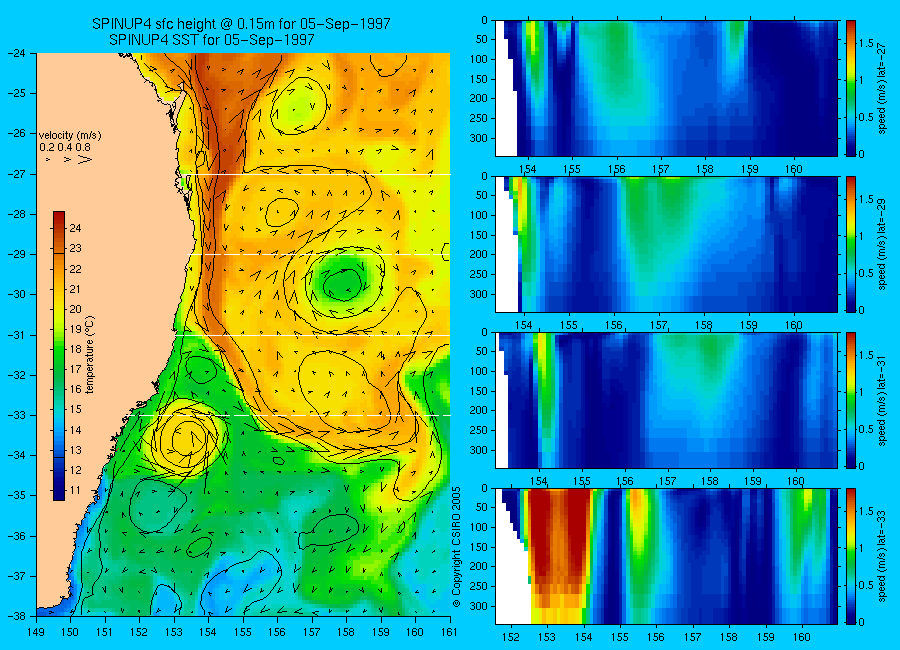Click the white dashed section line at -27 latitude

[321, 174]
